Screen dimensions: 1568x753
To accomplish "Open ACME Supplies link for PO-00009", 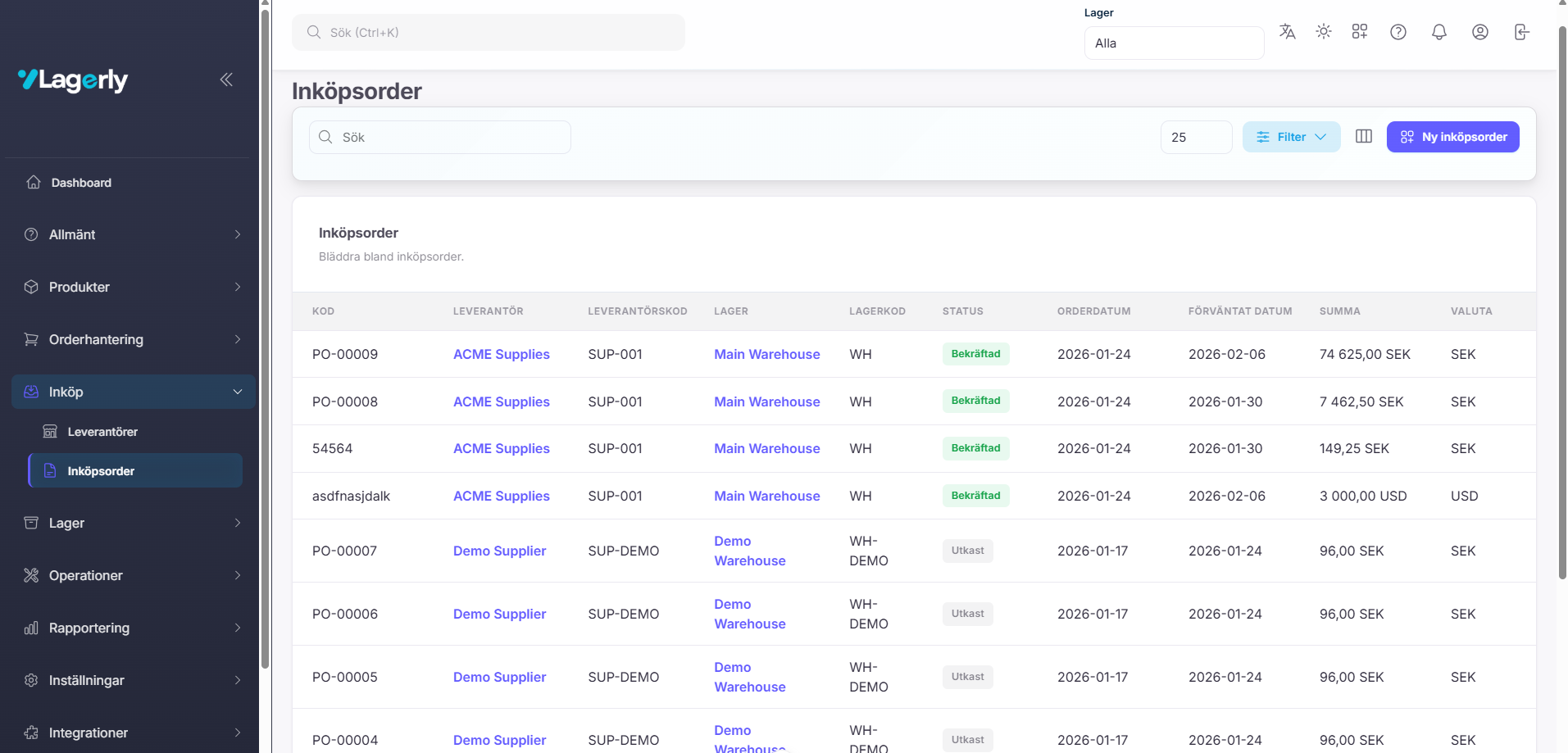I will coord(501,354).
